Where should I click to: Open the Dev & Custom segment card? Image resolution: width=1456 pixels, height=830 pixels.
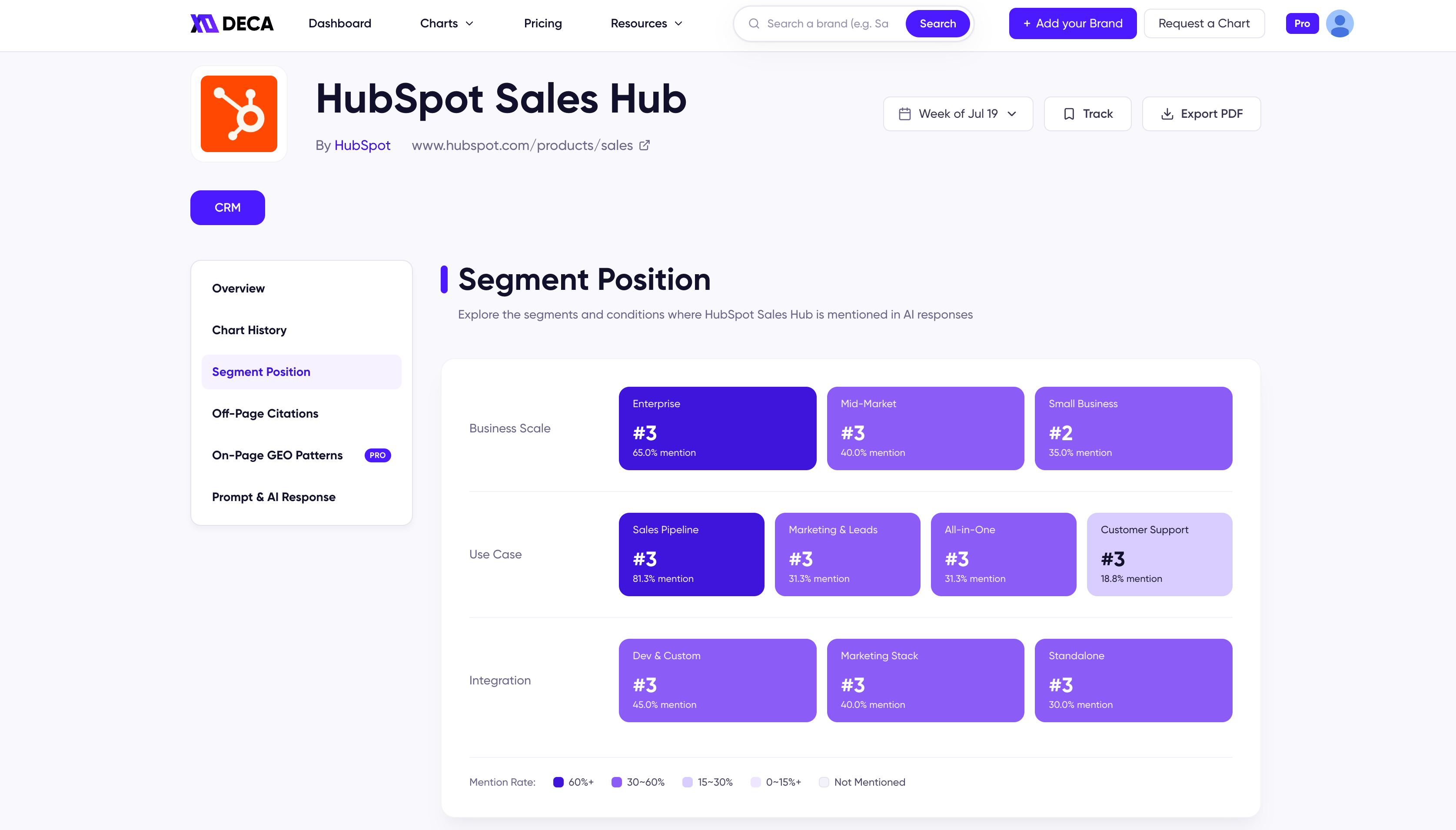[x=717, y=681]
